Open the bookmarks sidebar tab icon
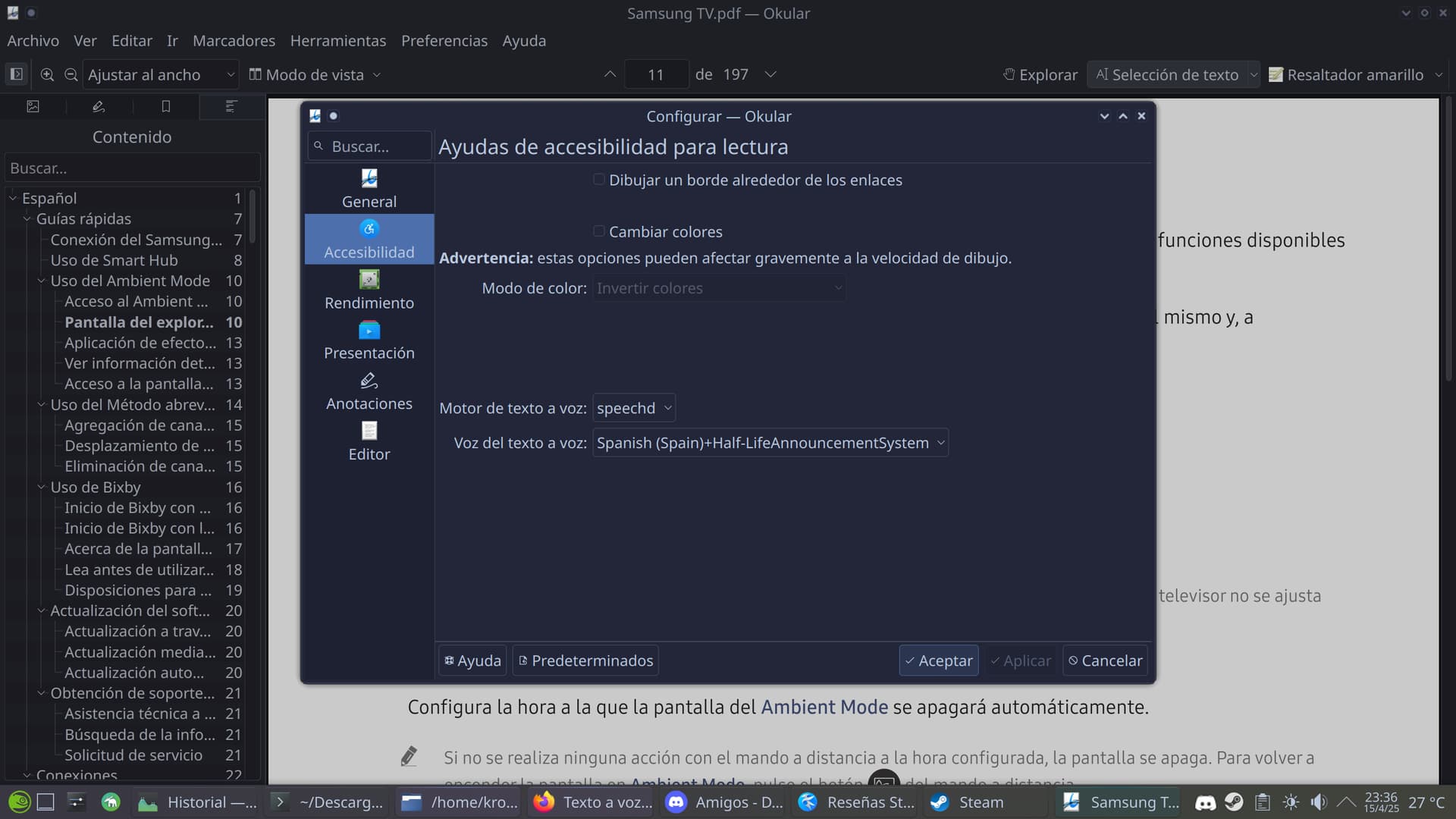 pos(165,106)
